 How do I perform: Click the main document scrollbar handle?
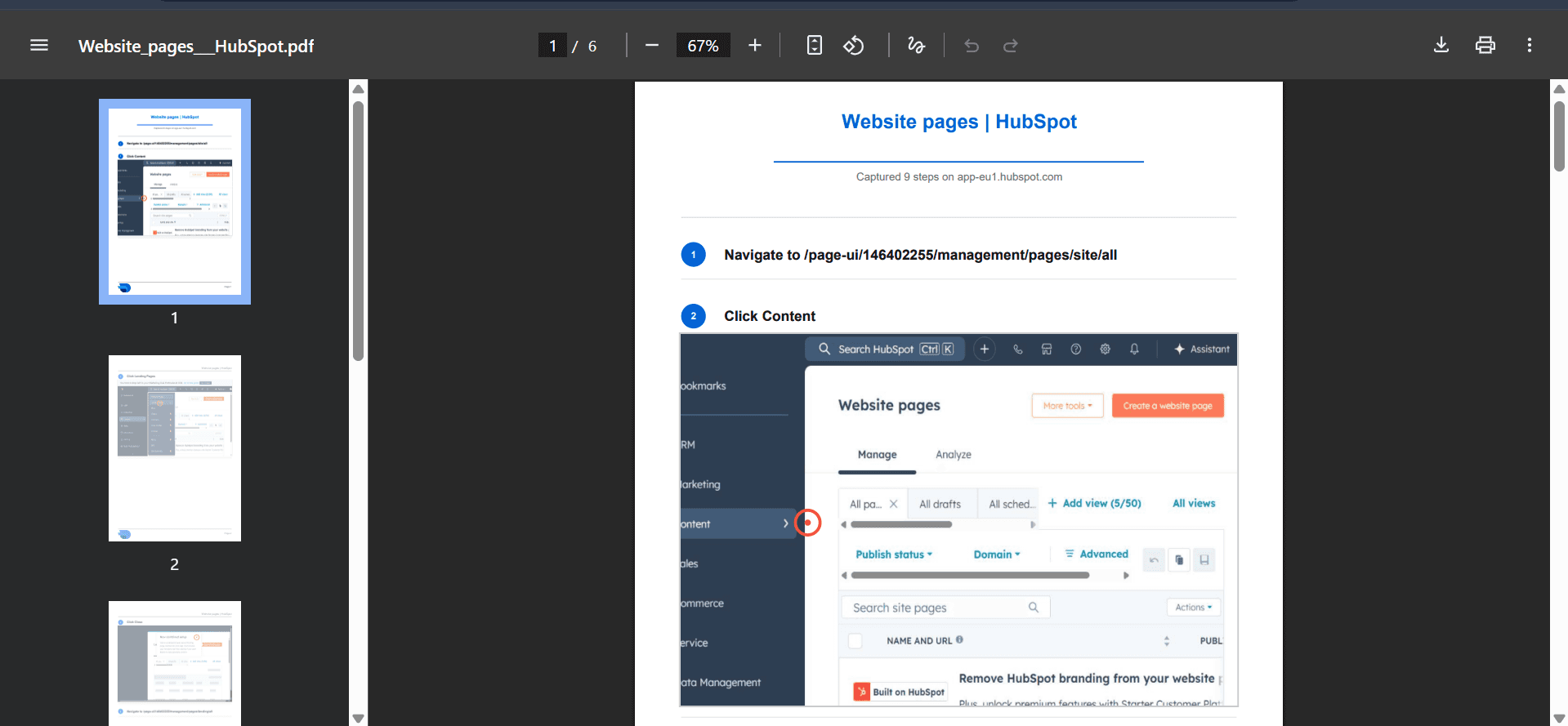[x=1559, y=136]
